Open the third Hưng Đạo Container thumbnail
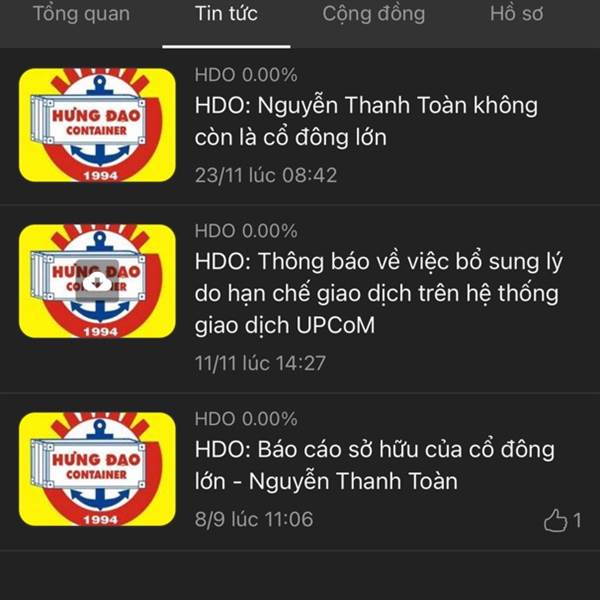The image size is (600, 600). [97, 469]
